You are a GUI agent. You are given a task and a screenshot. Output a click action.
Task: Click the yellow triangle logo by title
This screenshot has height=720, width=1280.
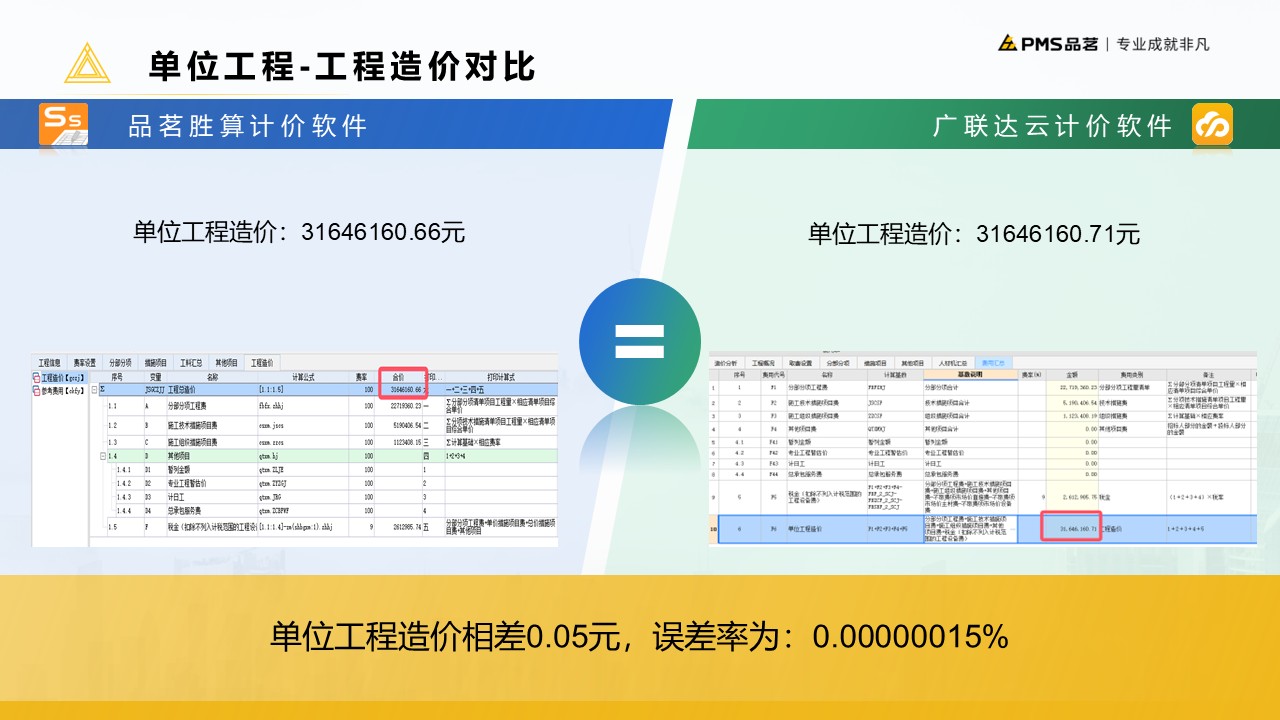[x=87, y=63]
